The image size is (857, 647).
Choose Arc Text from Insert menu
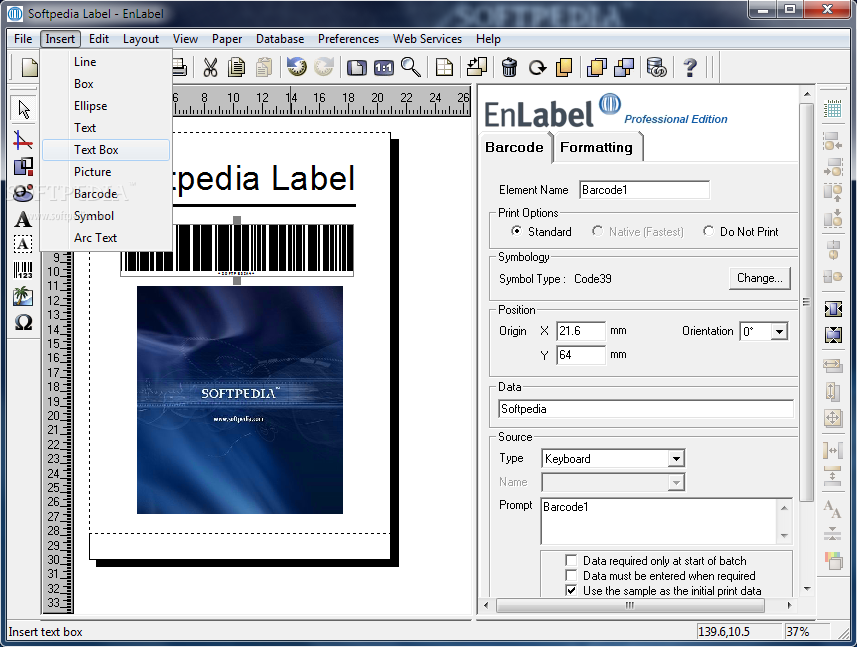coord(105,238)
